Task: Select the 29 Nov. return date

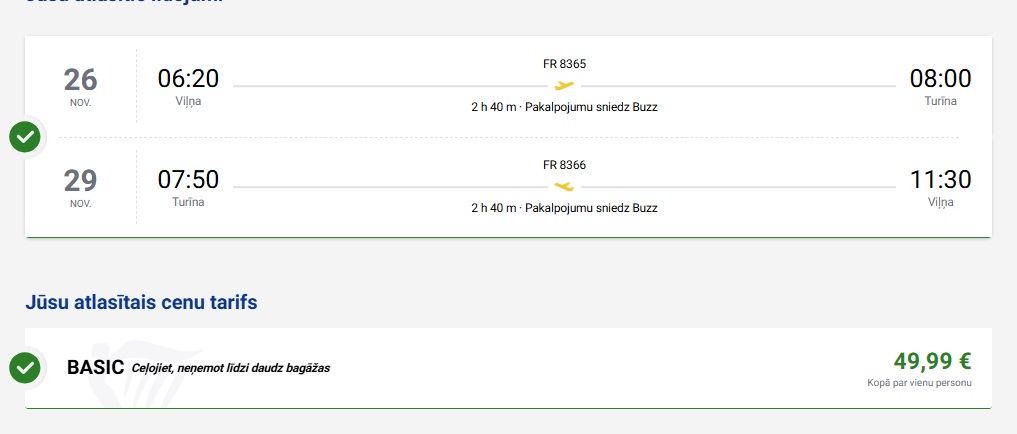Action: [x=81, y=186]
